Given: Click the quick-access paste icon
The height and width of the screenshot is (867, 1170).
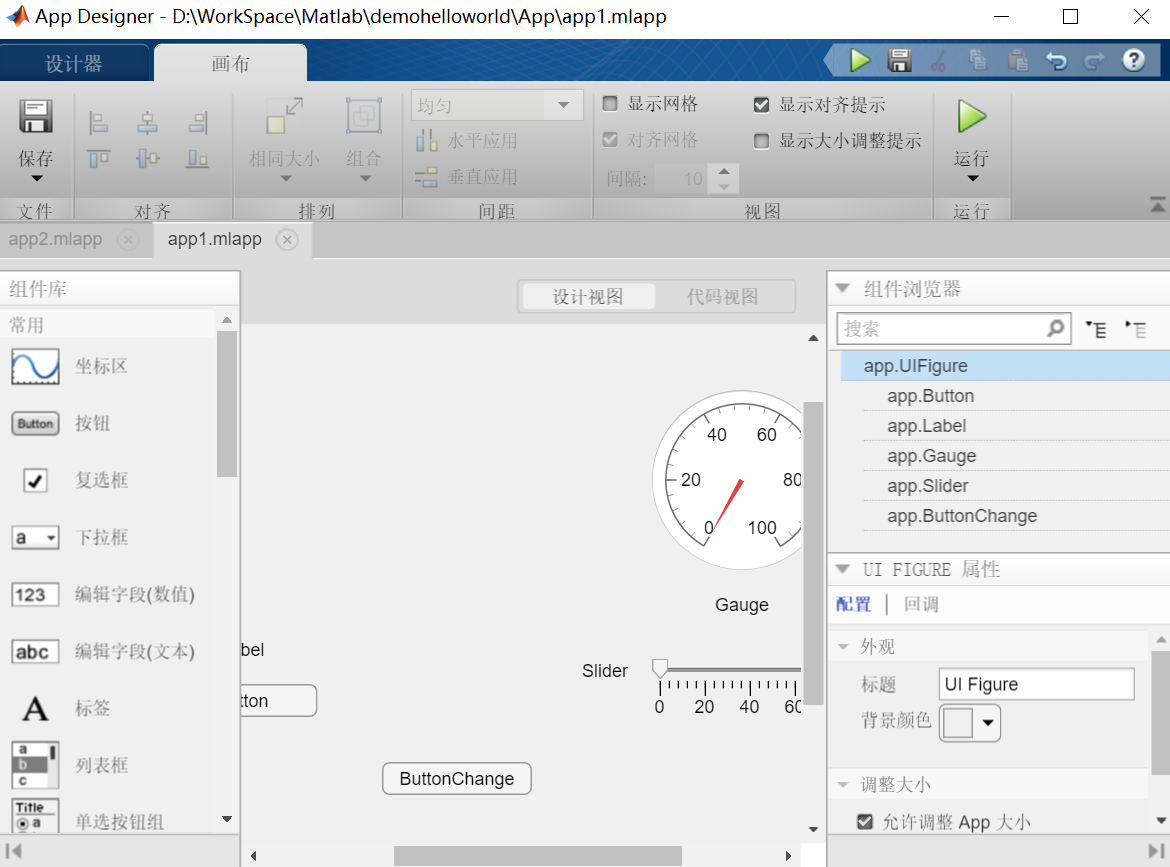Looking at the screenshot, I should point(1017,60).
